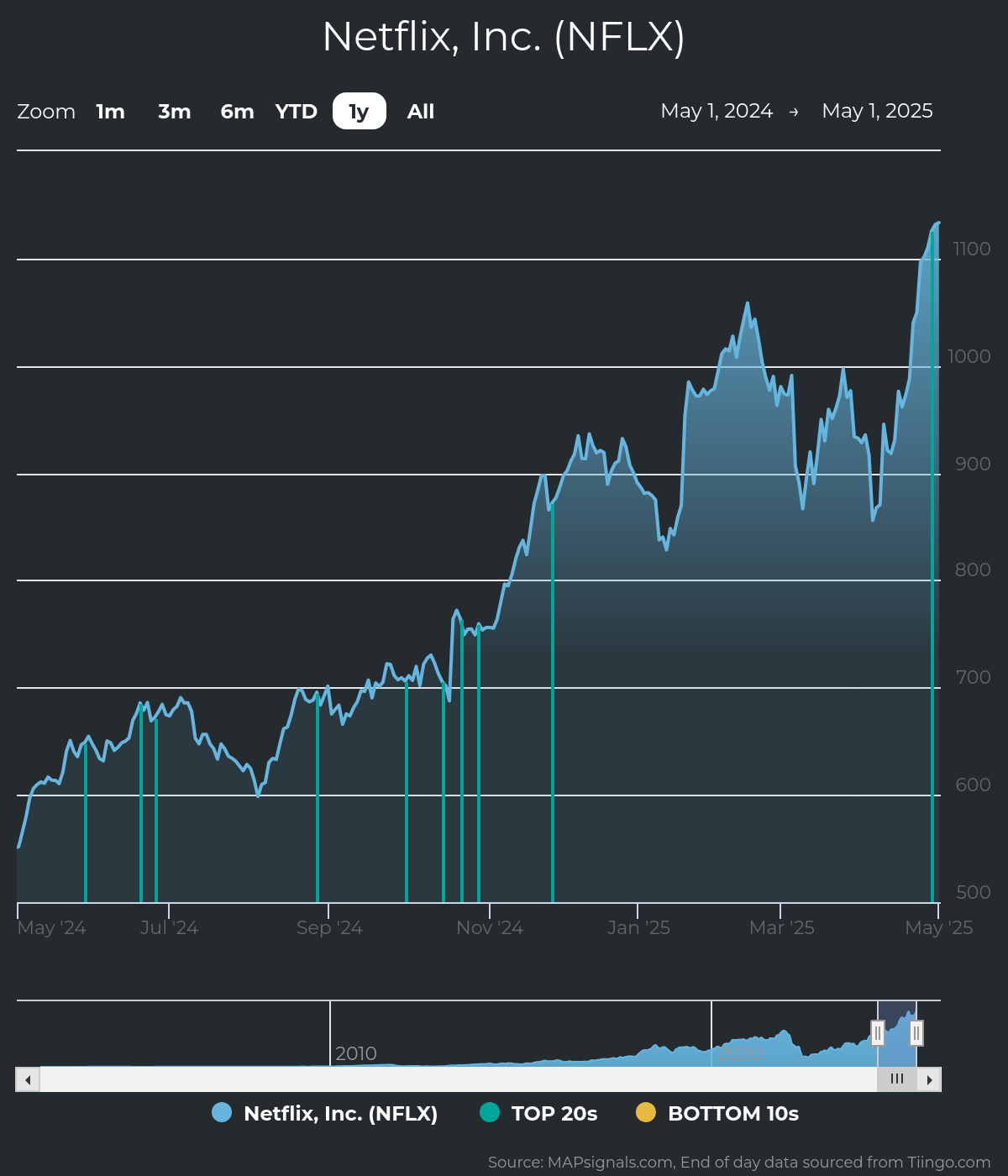The image size is (1008, 1176).
Task: Toggle BOTTOM 10s series in legend
Action: (732, 1113)
